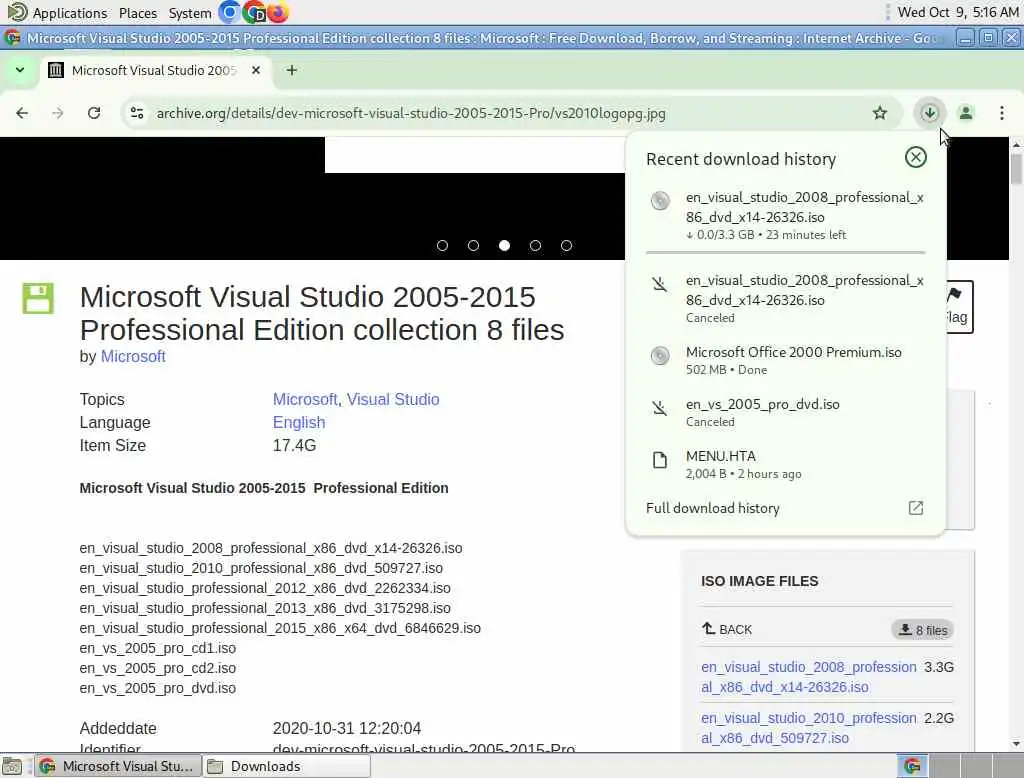
Task: Download en_visual_studio_2008 ISO link in sidebar
Action: [808, 677]
